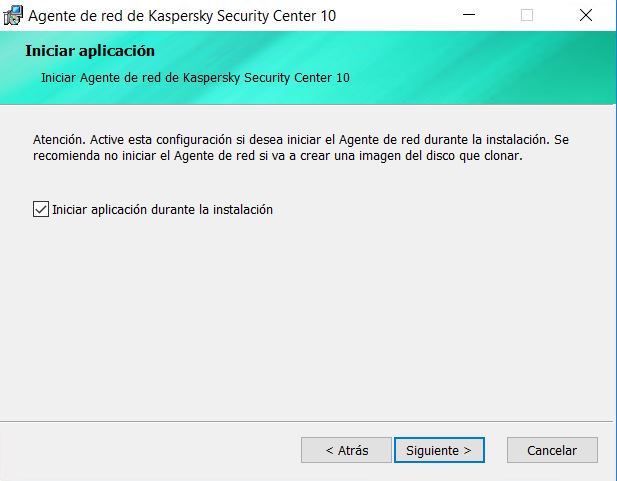The height and width of the screenshot is (481, 617).
Task: Go back with the "< Atrás" button
Action: 346,450
